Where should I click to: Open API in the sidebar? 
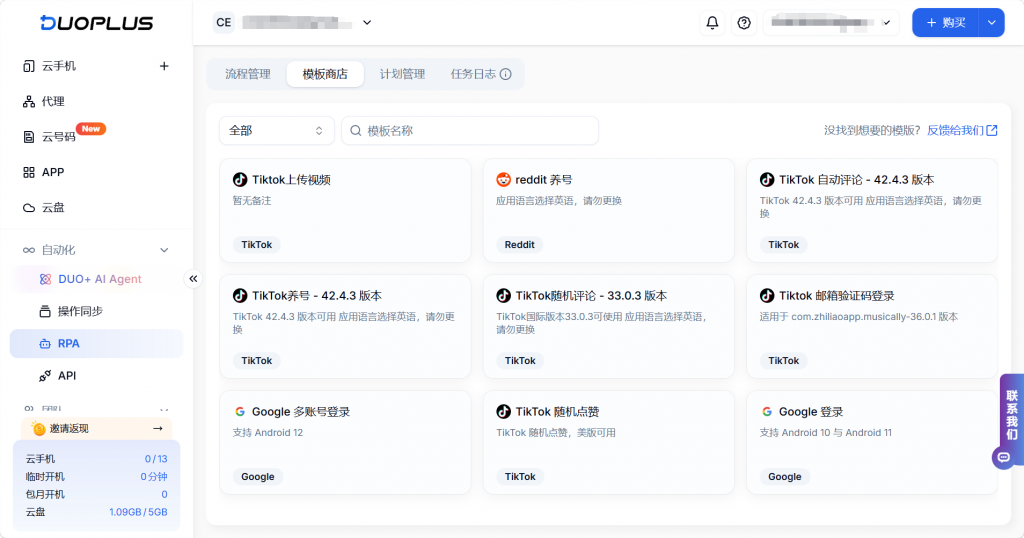coord(66,376)
